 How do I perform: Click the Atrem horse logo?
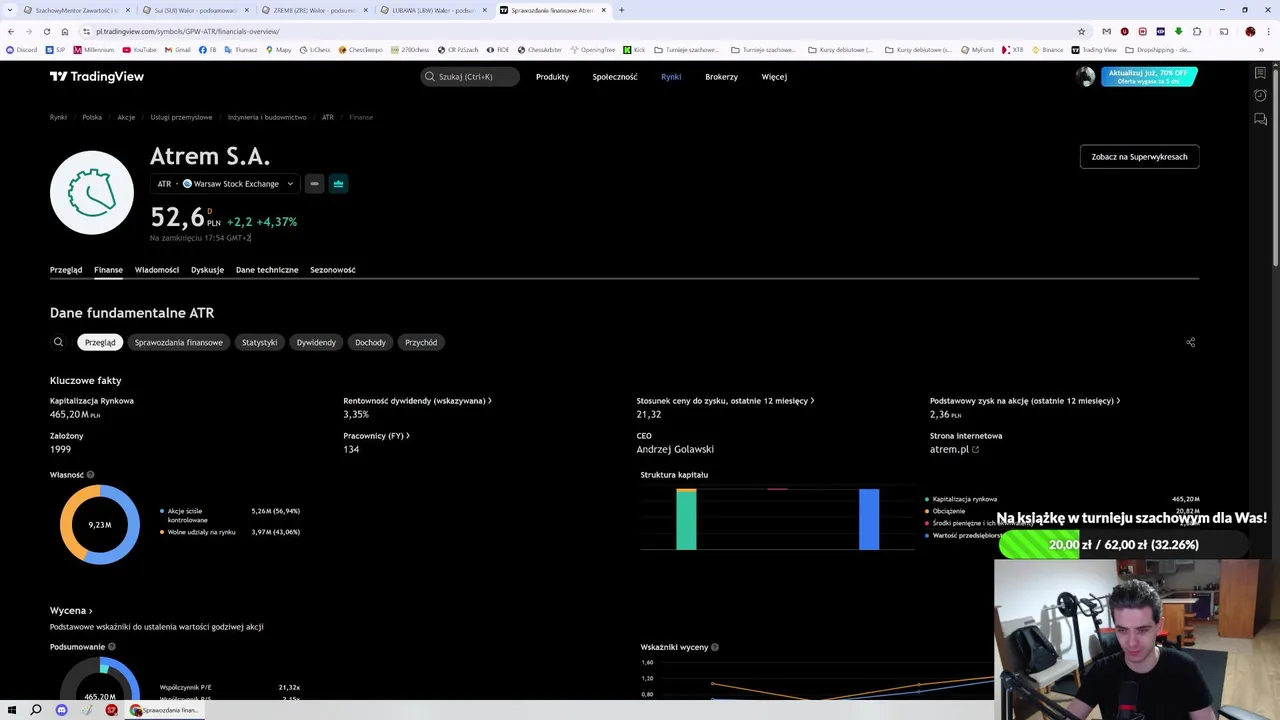click(x=92, y=192)
